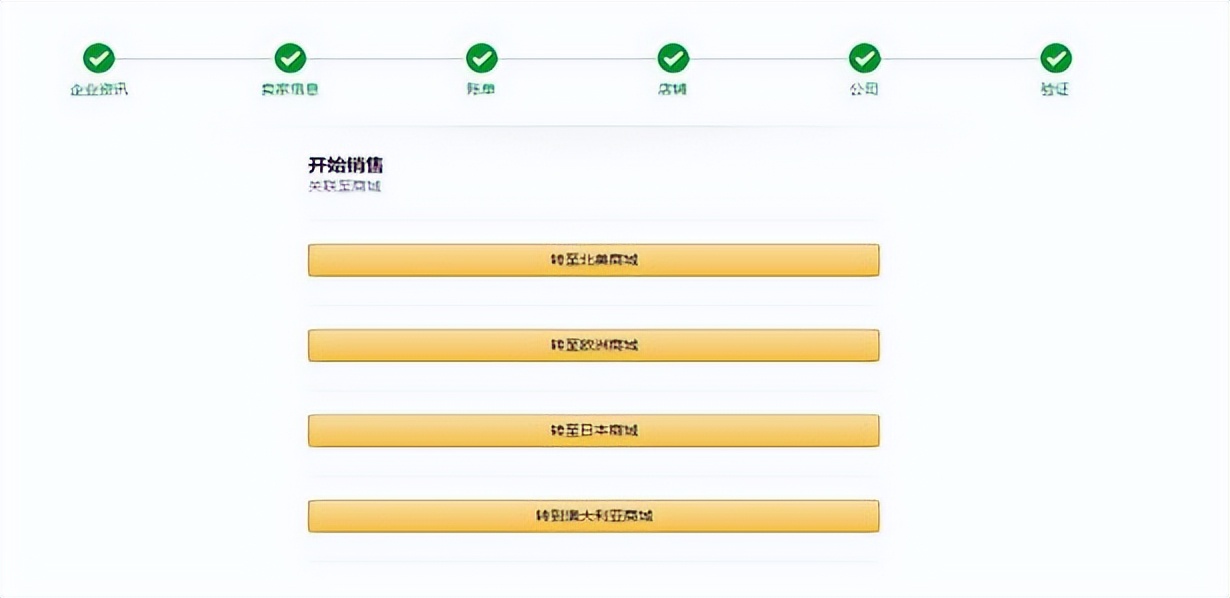This screenshot has height=598, width=1230.
Task: Select the 公司 step label
Action: pos(864,91)
